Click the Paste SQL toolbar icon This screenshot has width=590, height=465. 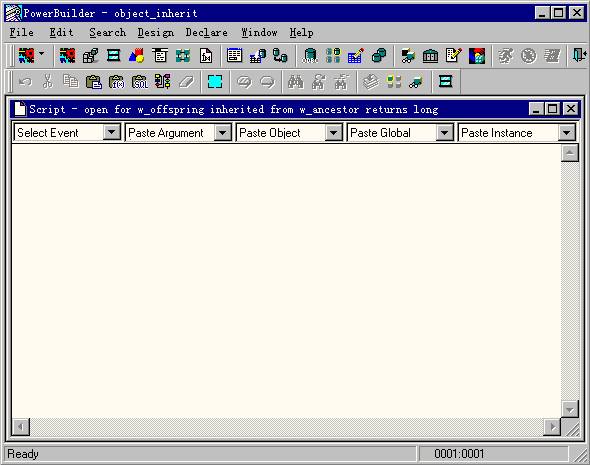[140, 82]
